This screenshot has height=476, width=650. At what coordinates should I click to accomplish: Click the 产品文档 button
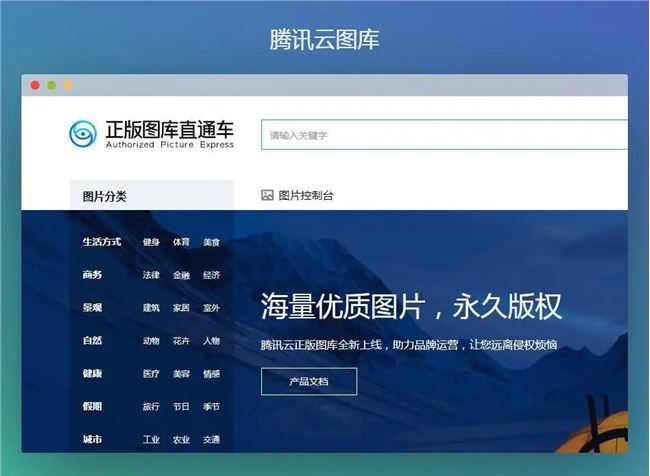click(309, 381)
